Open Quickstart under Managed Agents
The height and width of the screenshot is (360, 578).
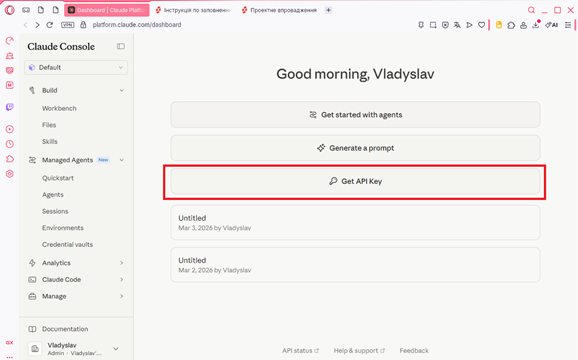(58, 178)
